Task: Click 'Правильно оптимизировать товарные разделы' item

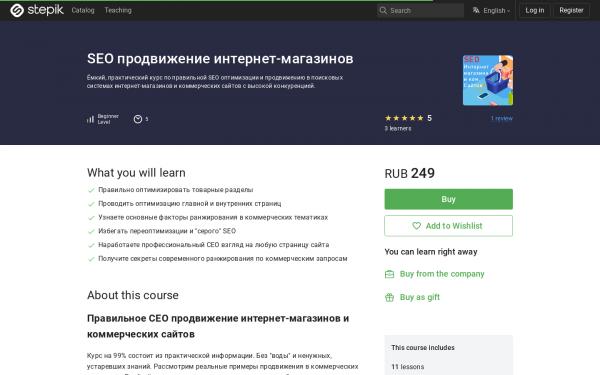Action: click(176, 190)
